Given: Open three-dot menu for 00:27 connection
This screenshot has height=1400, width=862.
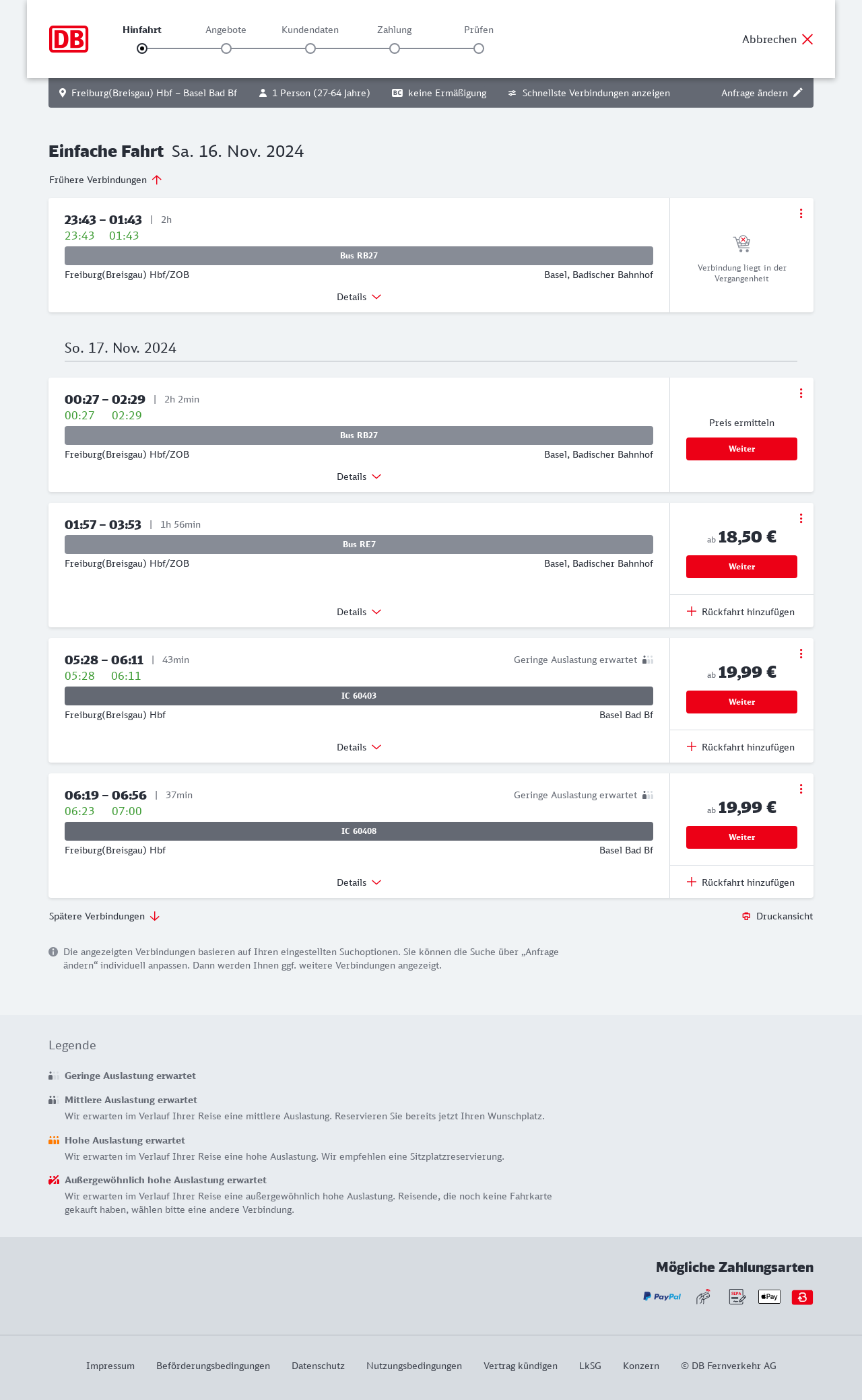Looking at the screenshot, I should pos(801,393).
